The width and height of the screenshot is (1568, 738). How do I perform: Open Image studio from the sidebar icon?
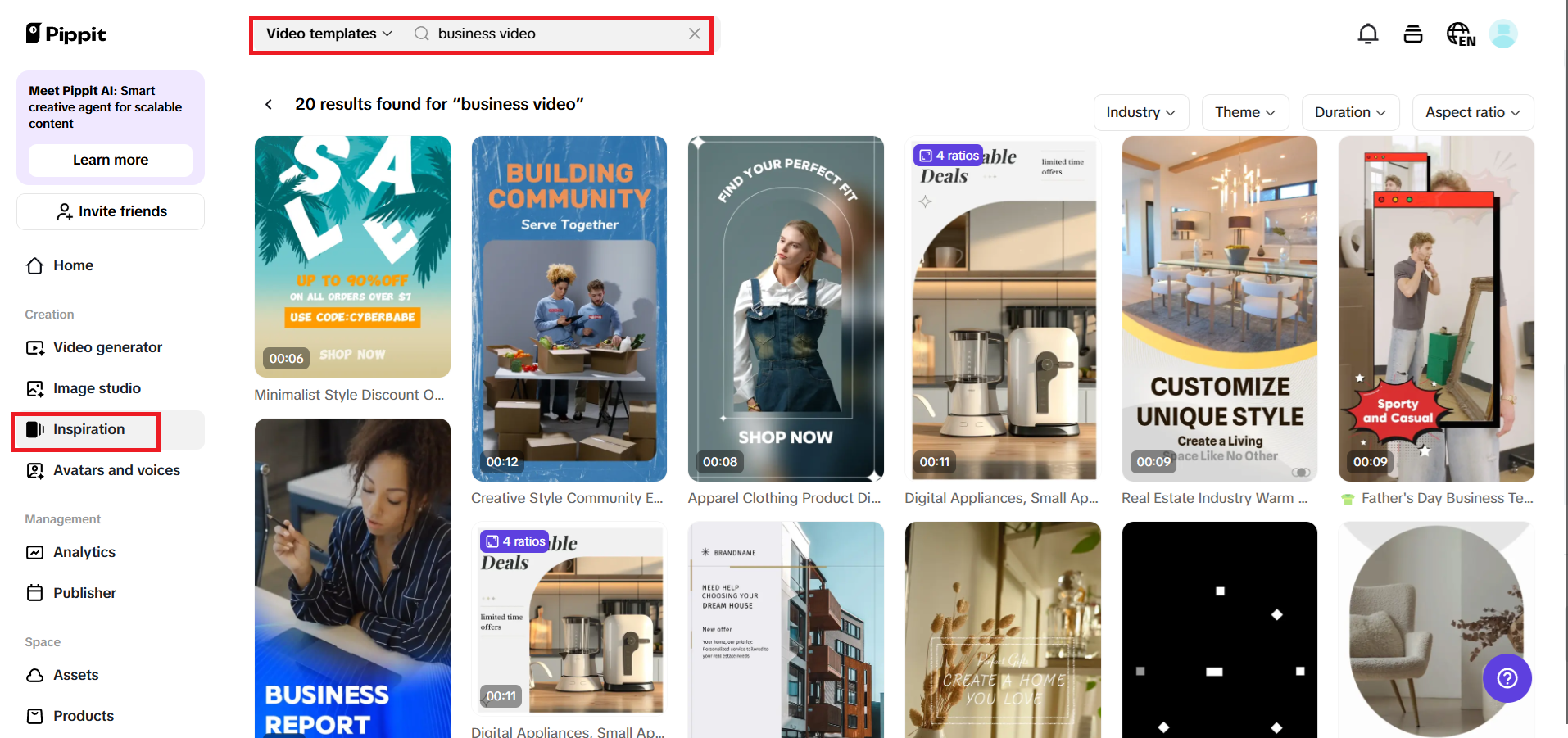pos(34,388)
